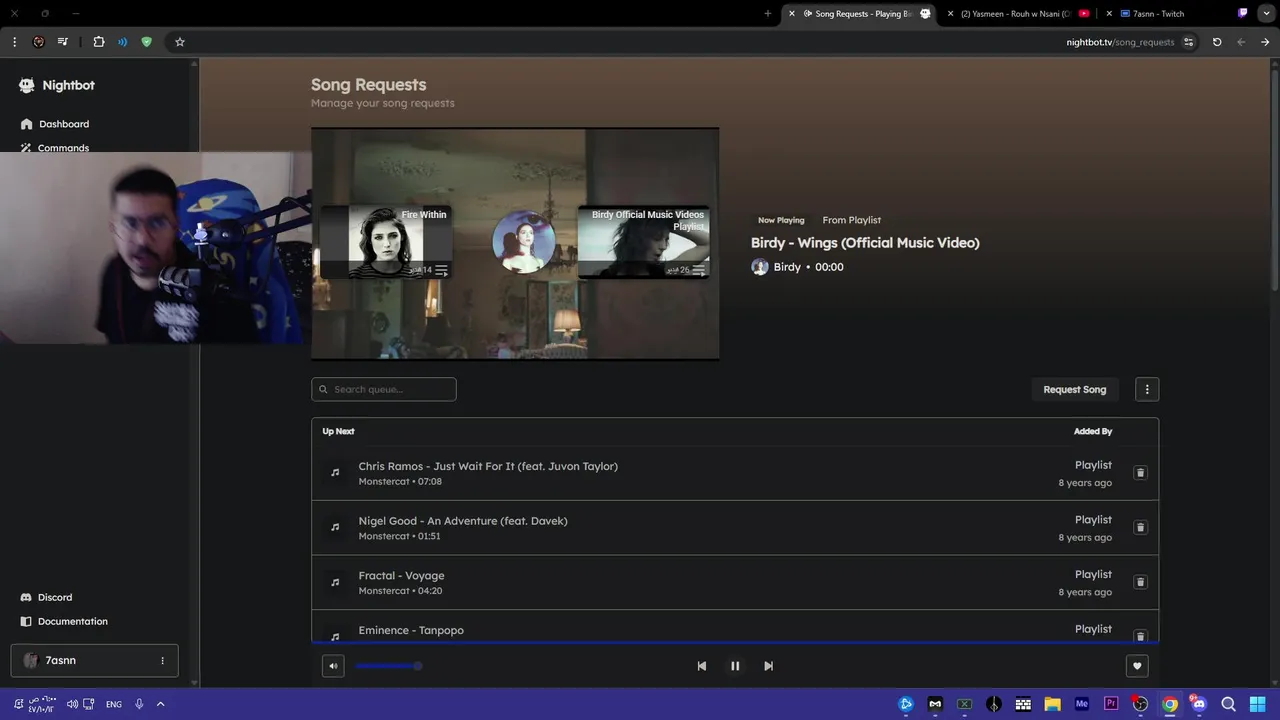Open song requests more options menu

pos(1147,389)
